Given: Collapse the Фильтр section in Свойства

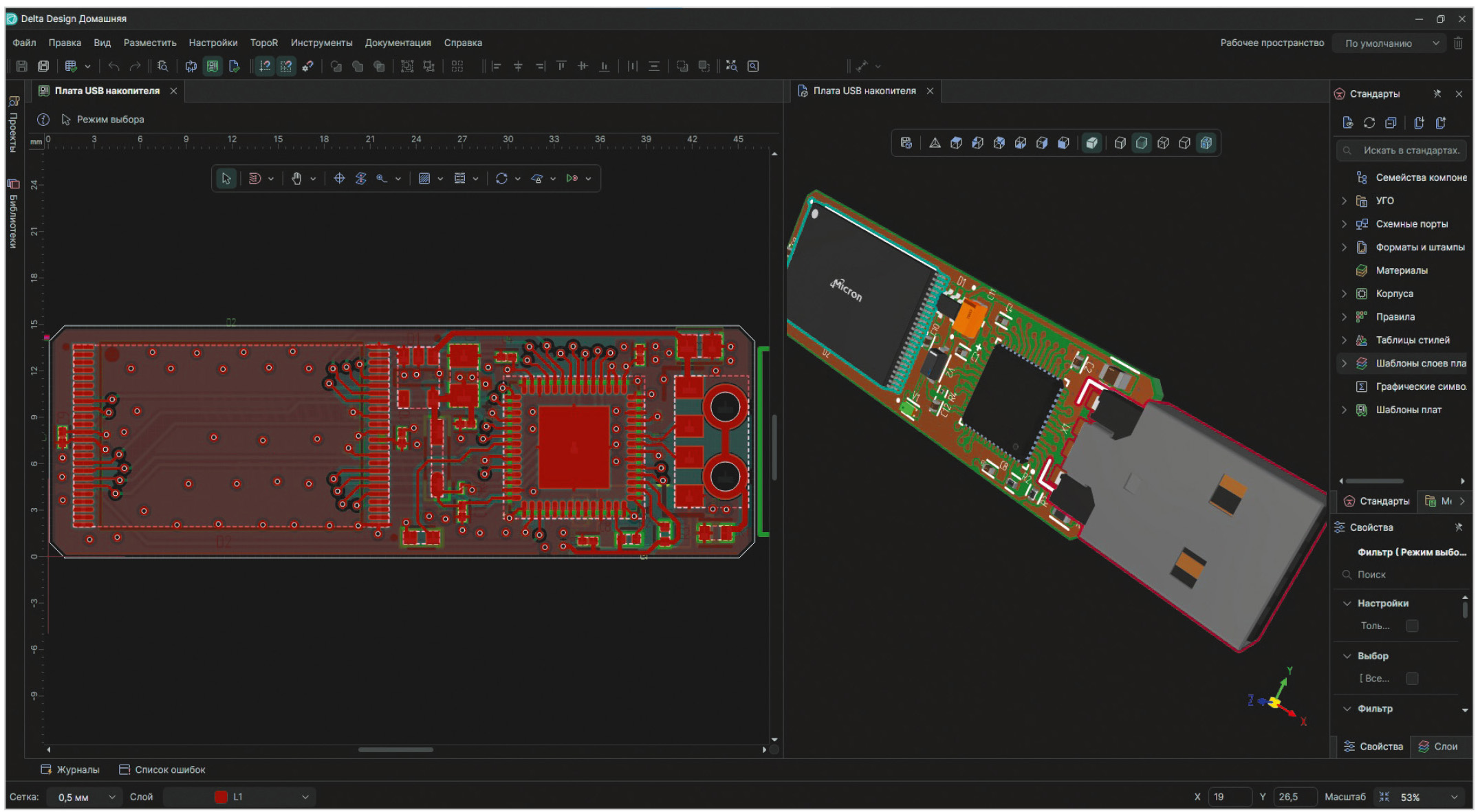Looking at the screenshot, I should [x=1347, y=709].
